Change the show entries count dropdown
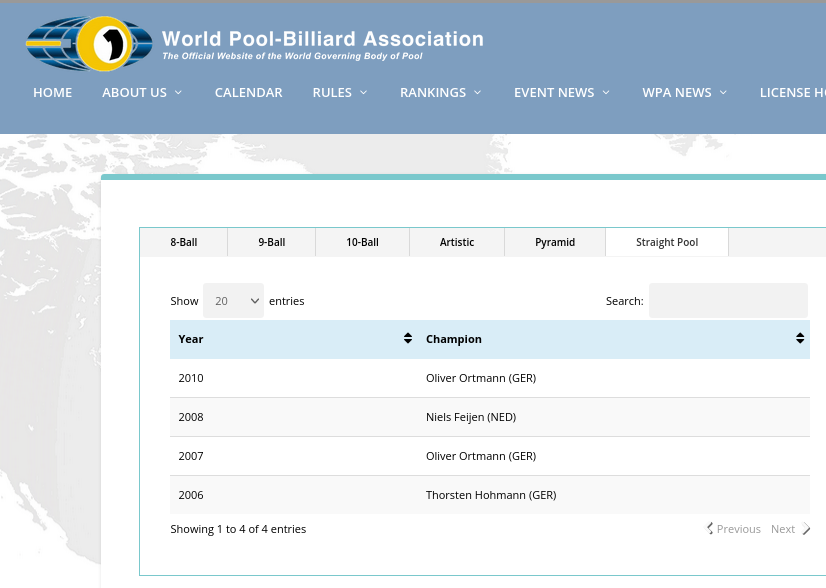Viewport: 826px width, 588px height. (x=233, y=301)
